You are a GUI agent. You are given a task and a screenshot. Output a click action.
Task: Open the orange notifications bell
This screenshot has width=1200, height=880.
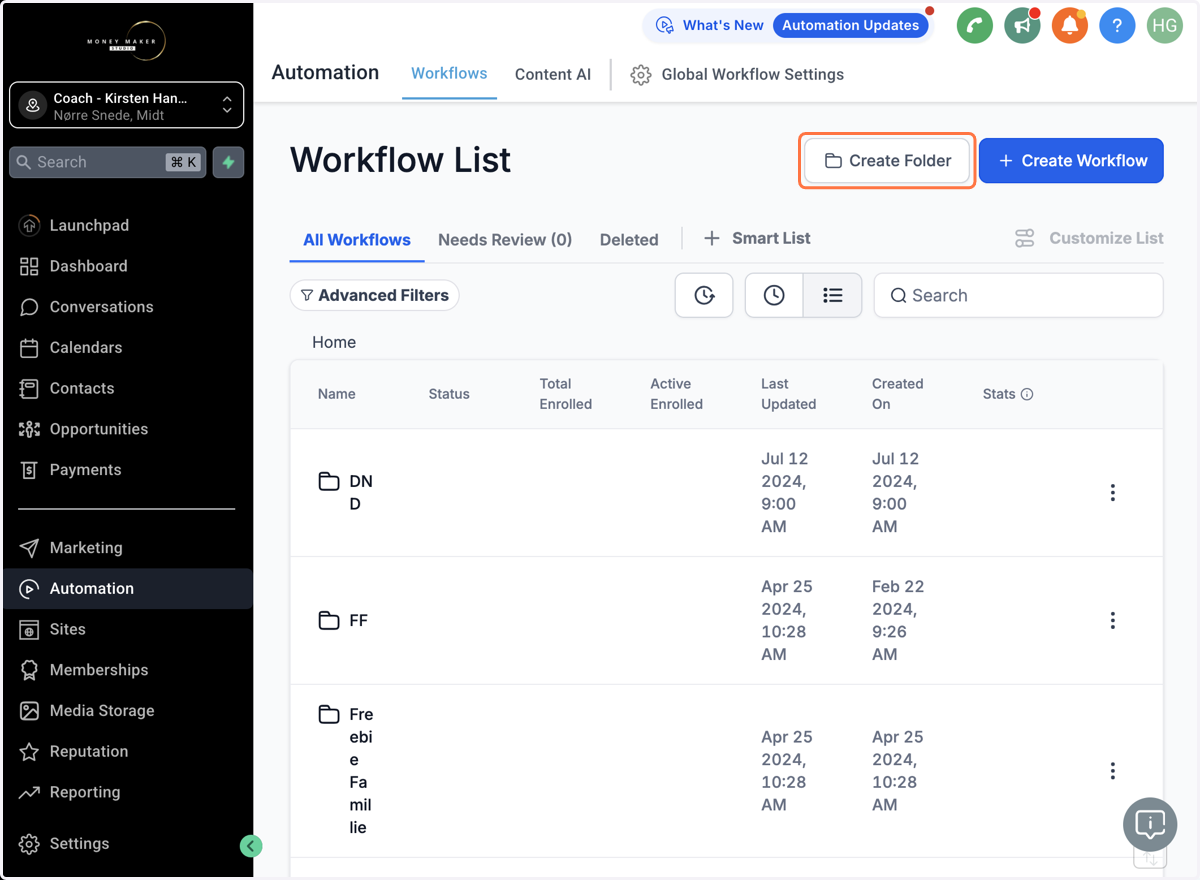pyautogui.click(x=1069, y=26)
